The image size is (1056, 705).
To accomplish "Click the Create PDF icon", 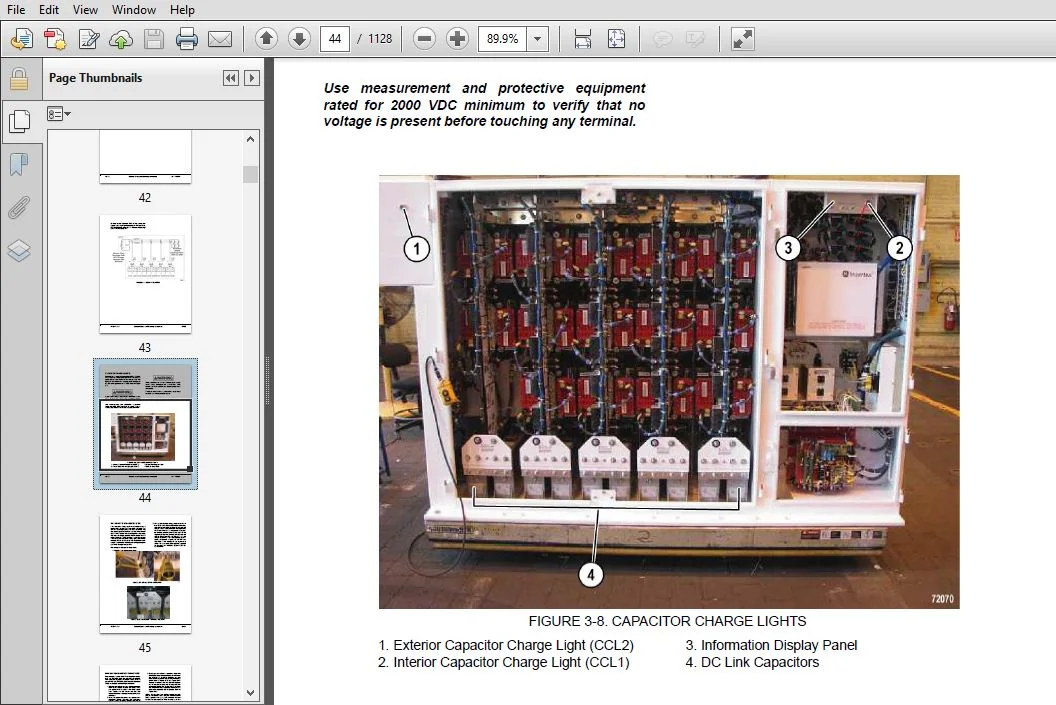I will coord(55,39).
